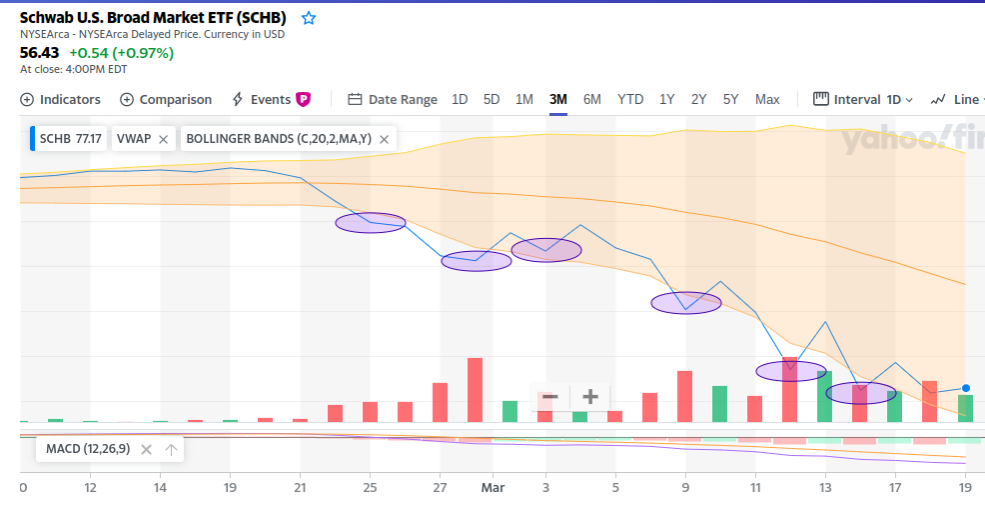Image resolution: width=985 pixels, height=516 pixels.
Task: Click the Events lightning icon
Action: click(237, 99)
